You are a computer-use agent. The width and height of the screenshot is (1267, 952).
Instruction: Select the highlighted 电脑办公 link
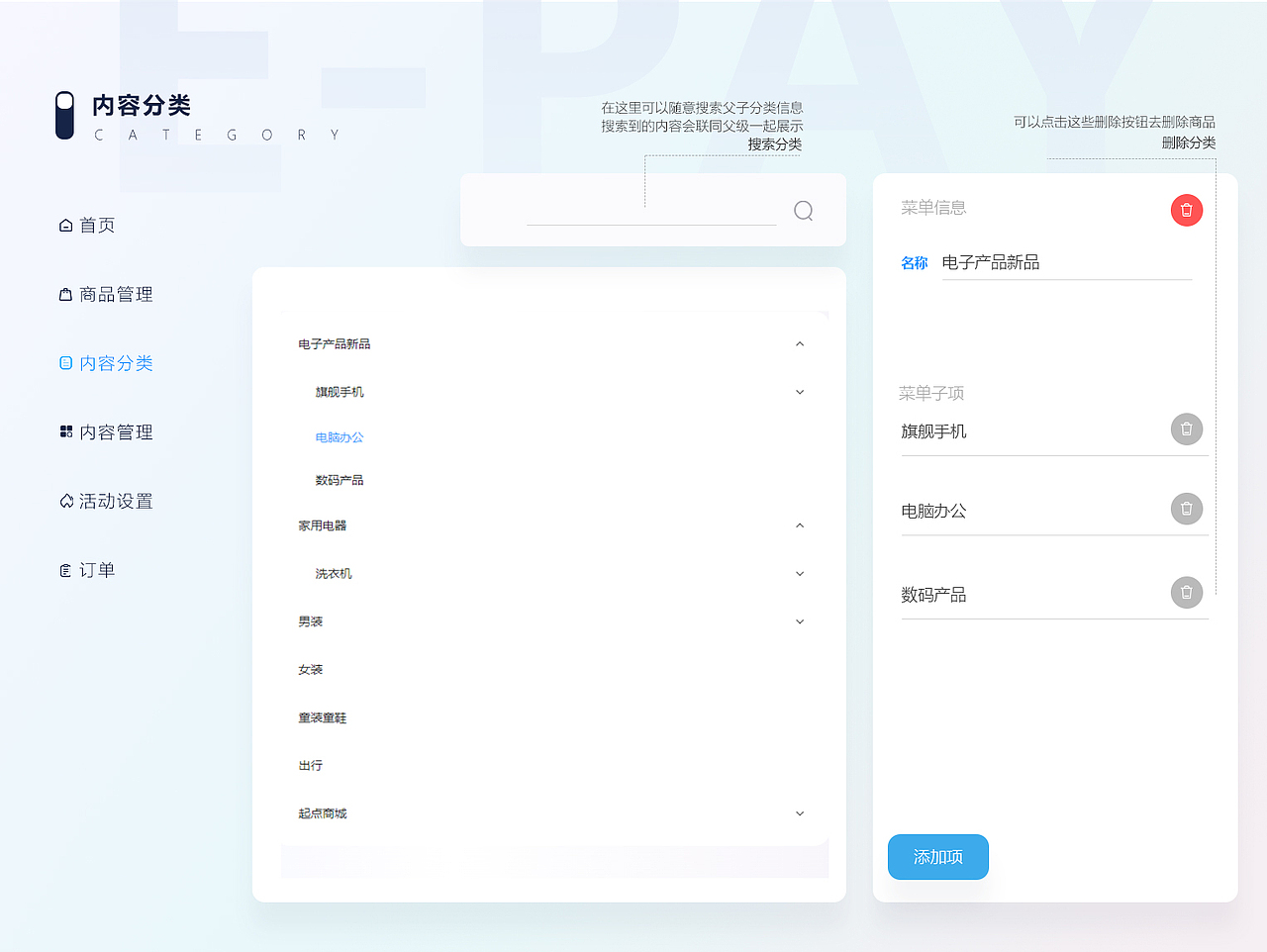tap(340, 436)
